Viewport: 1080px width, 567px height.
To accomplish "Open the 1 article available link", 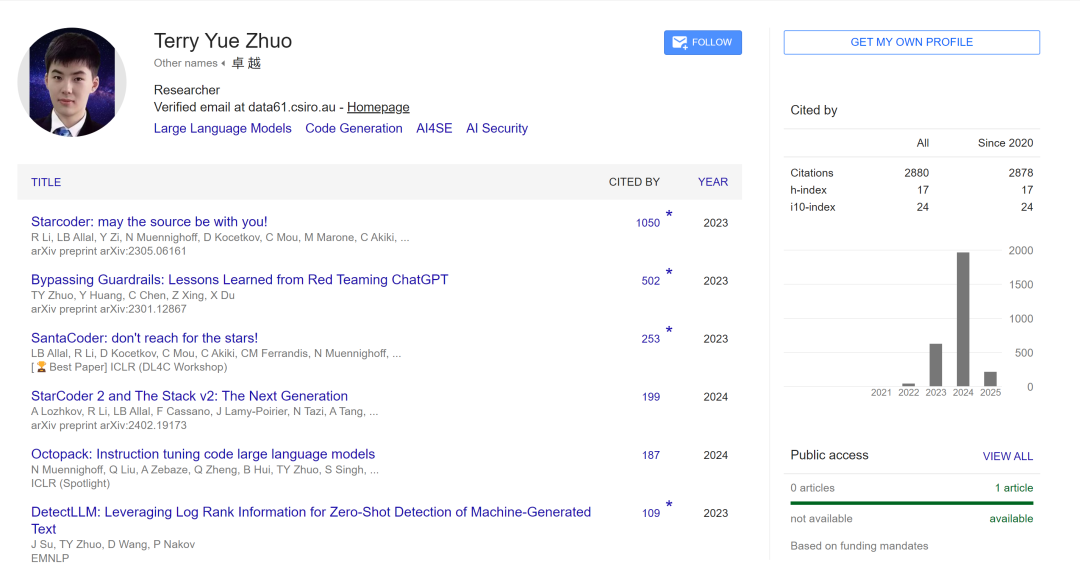I will pyautogui.click(x=1014, y=488).
